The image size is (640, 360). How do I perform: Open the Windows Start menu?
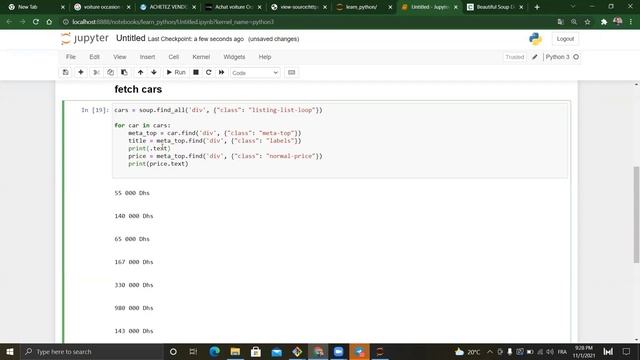(10, 351)
